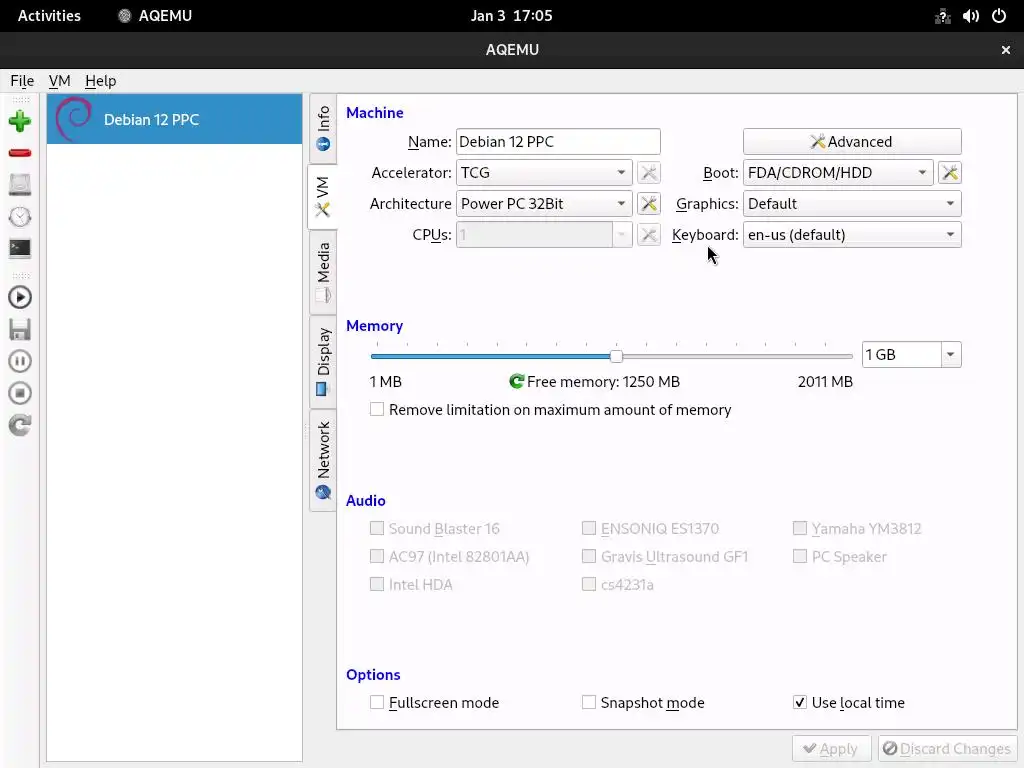The image size is (1024, 768).
Task: Open the File menu
Action: 22,81
